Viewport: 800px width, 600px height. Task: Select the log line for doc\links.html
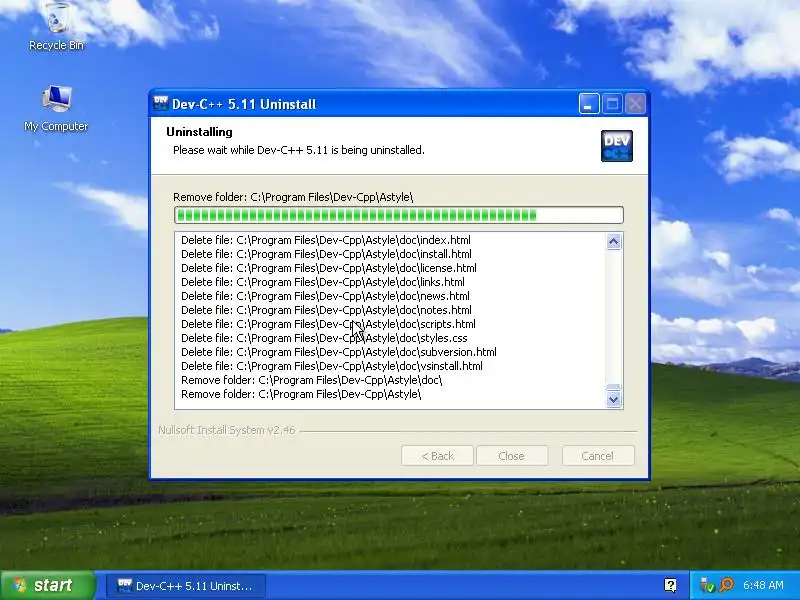[x=322, y=282]
